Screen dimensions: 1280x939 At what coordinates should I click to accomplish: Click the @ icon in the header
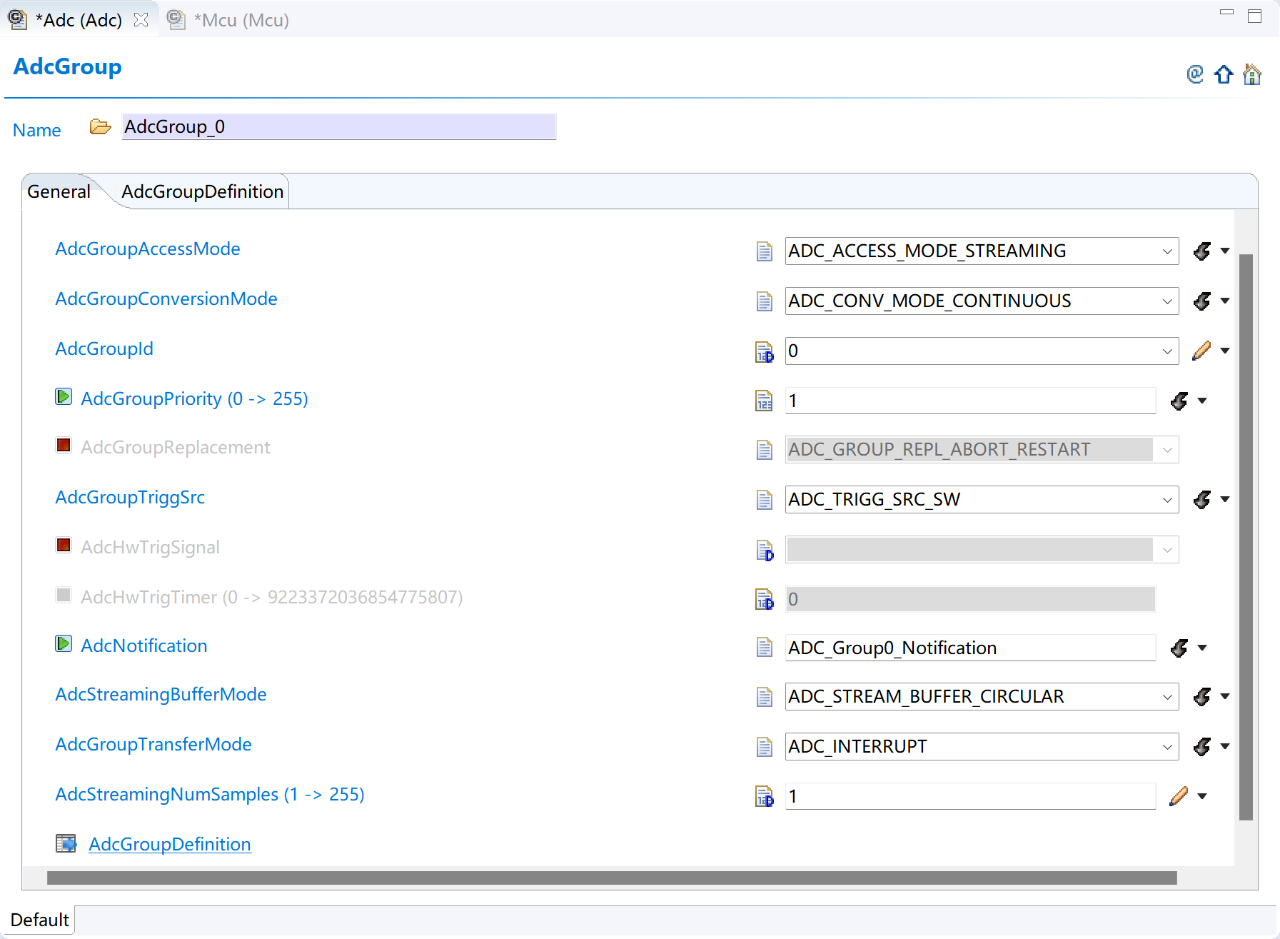click(1195, 74)
